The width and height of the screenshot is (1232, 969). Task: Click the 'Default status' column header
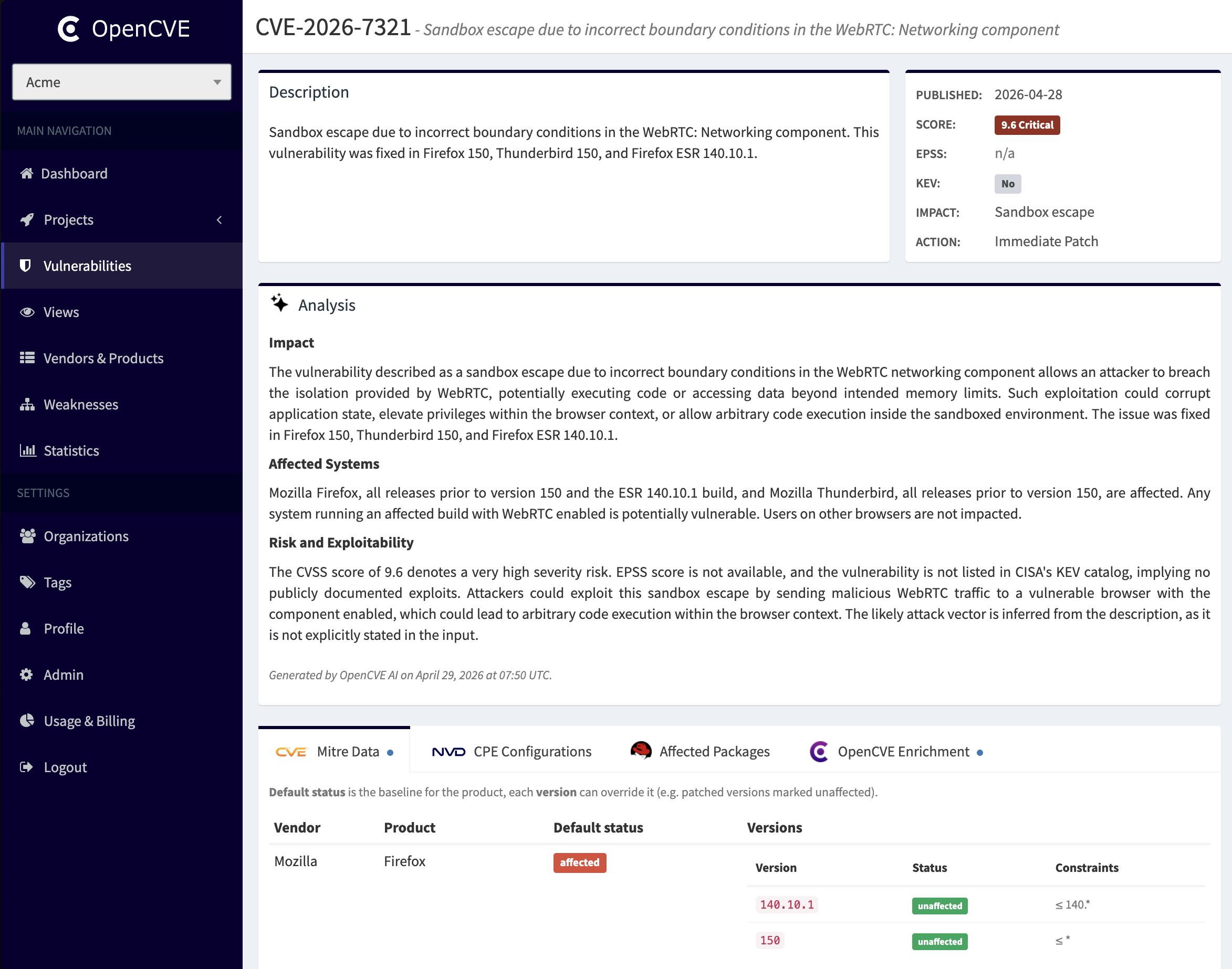598,827
